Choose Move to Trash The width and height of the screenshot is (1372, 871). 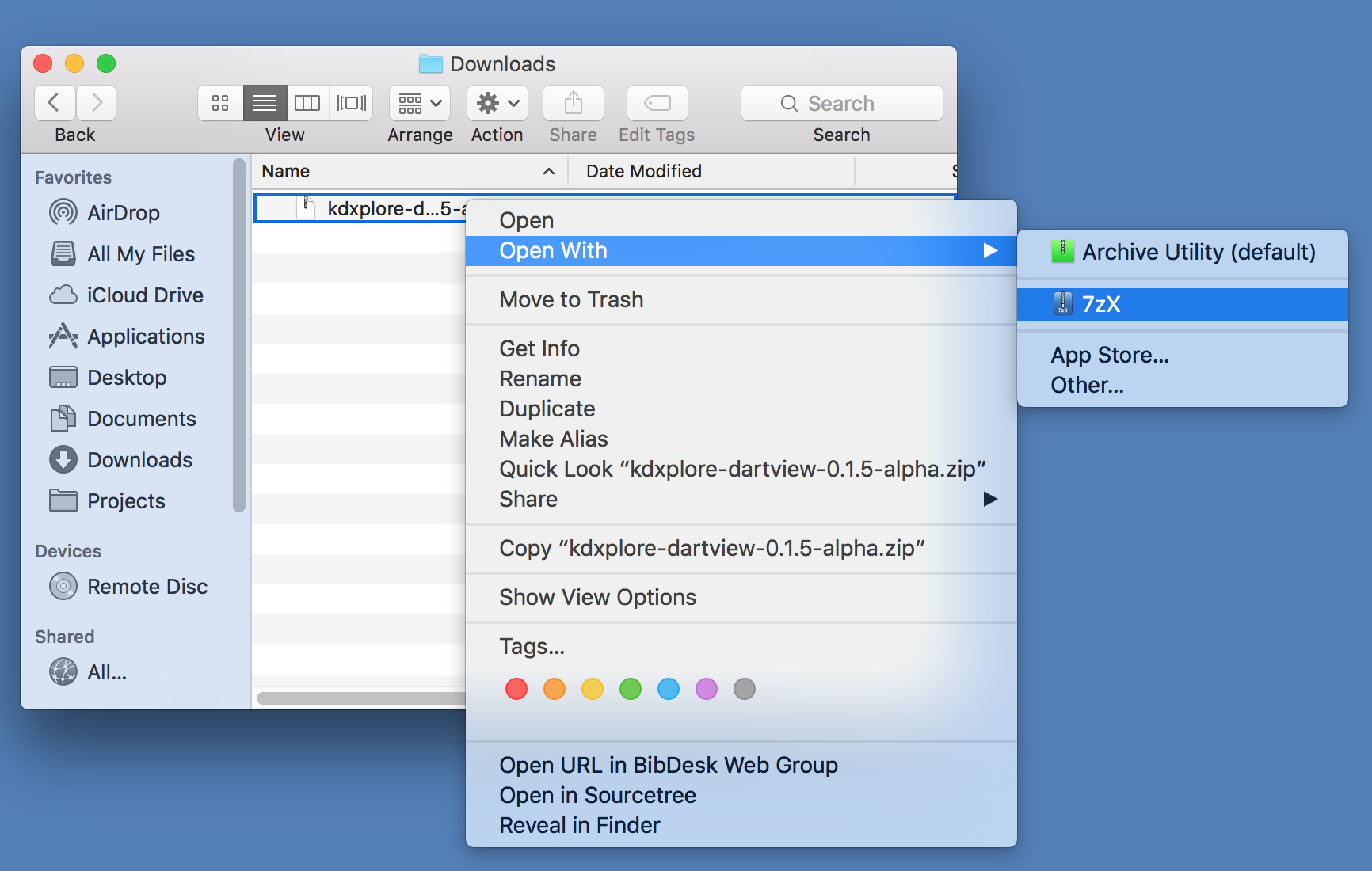741,299
